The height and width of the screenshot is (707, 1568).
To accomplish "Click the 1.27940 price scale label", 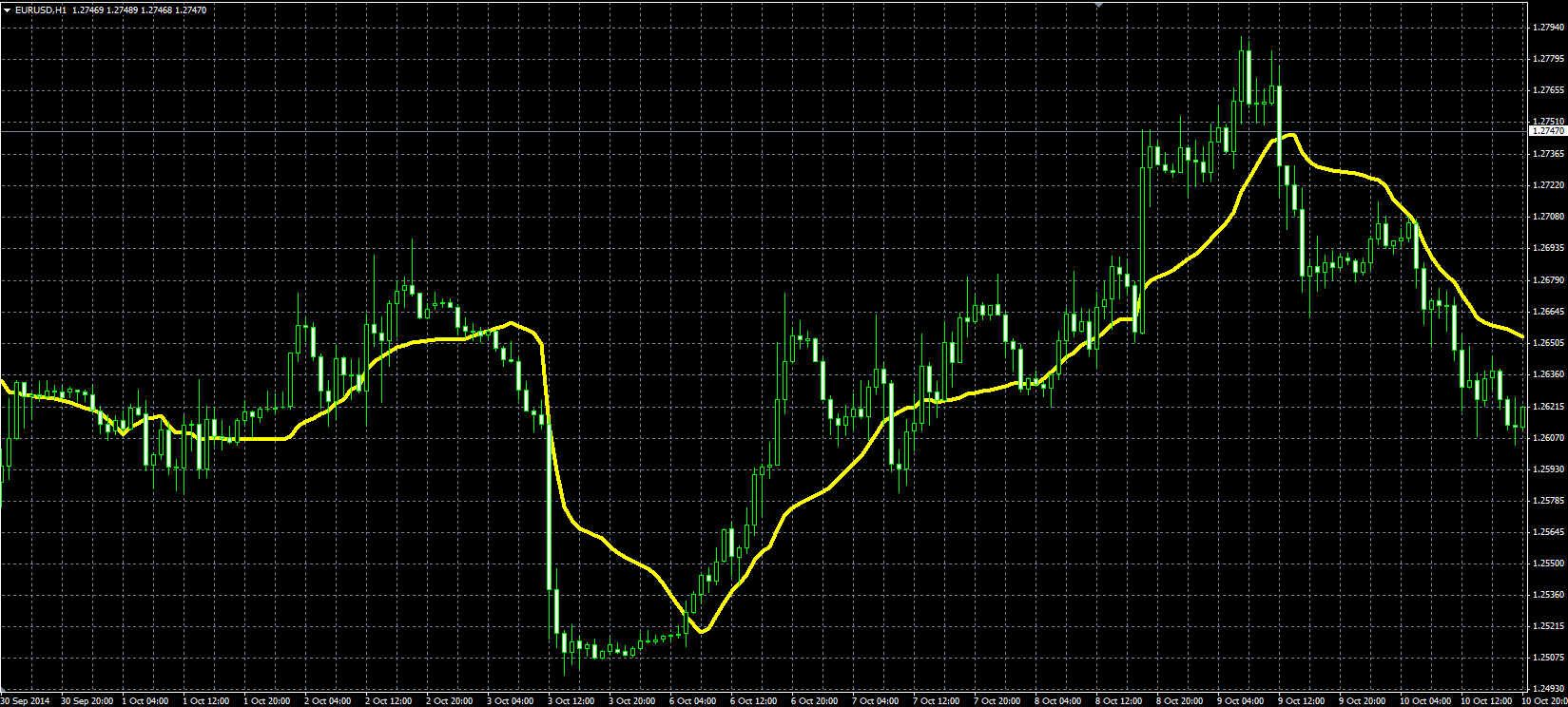I will (x=1549, y=28).
